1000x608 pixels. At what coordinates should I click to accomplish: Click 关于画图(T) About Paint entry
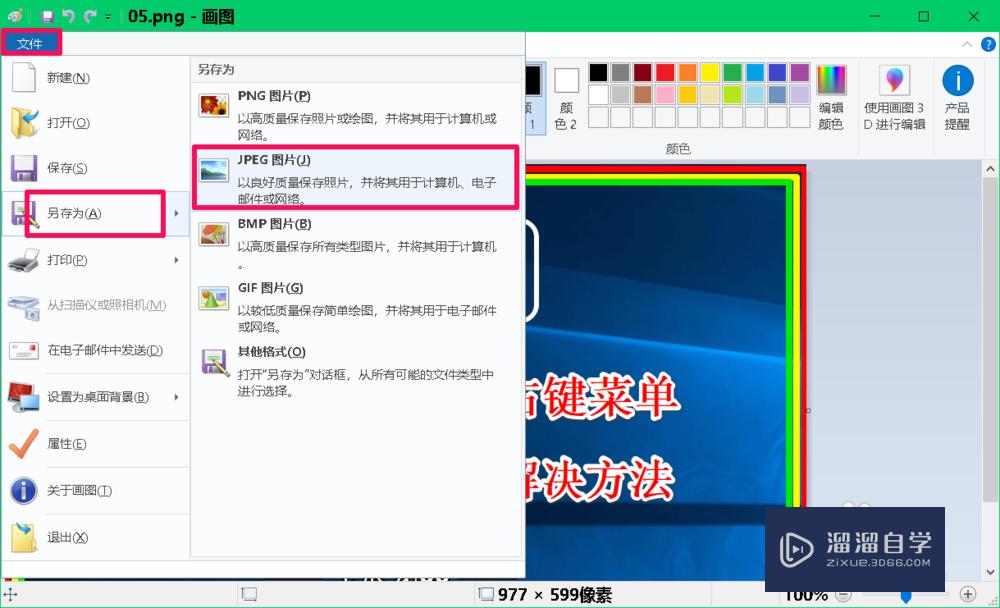pos(96,491)
